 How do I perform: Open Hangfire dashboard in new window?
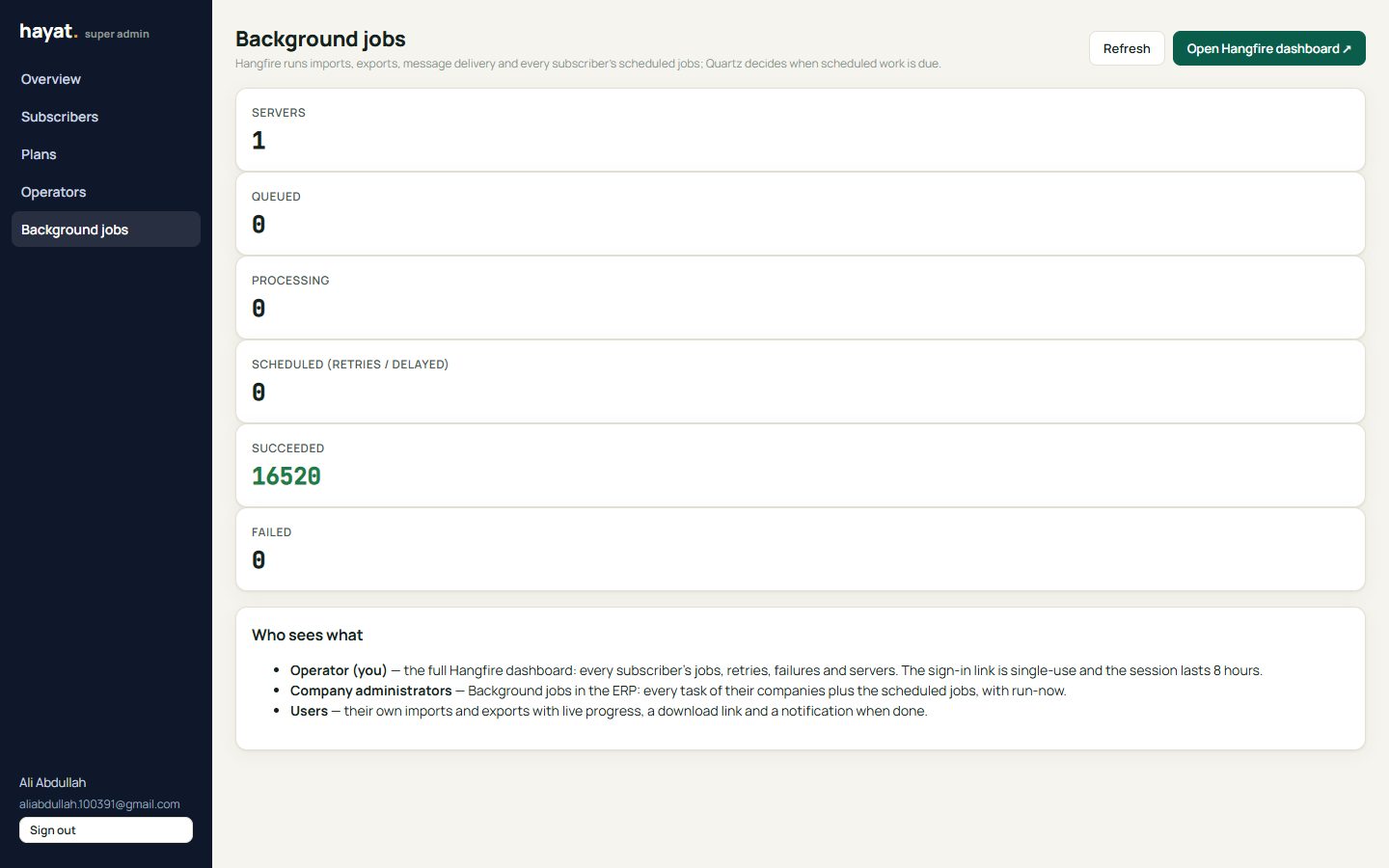(x=1268, y=48)
